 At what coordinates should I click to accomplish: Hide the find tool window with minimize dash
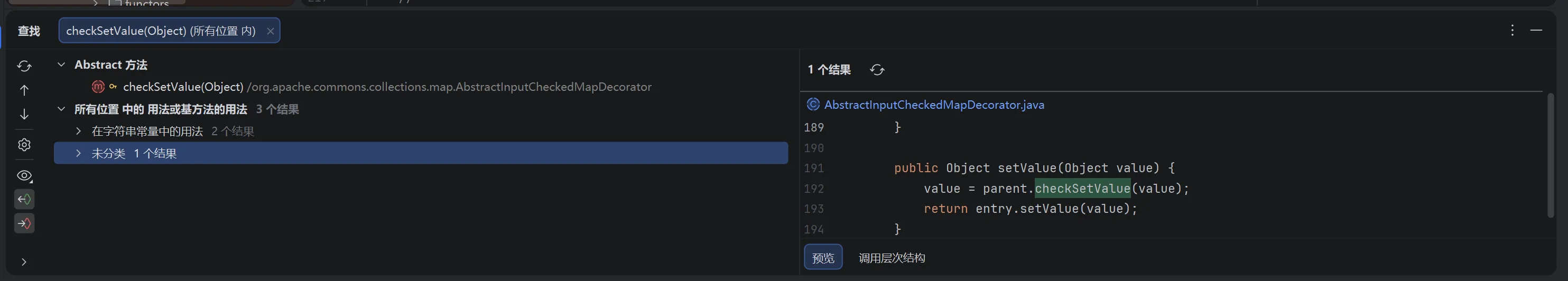point(1536,31)
